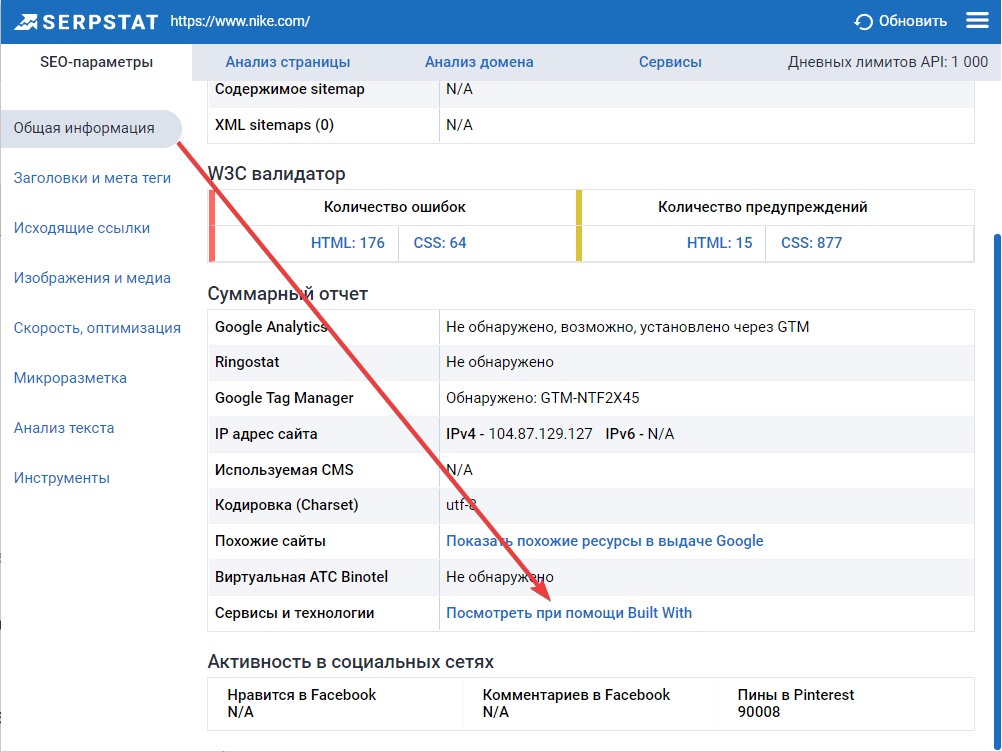Screen dimensions: 1002x752
Task: Click the Суммарный отчет heading
Action: point(288,294)
